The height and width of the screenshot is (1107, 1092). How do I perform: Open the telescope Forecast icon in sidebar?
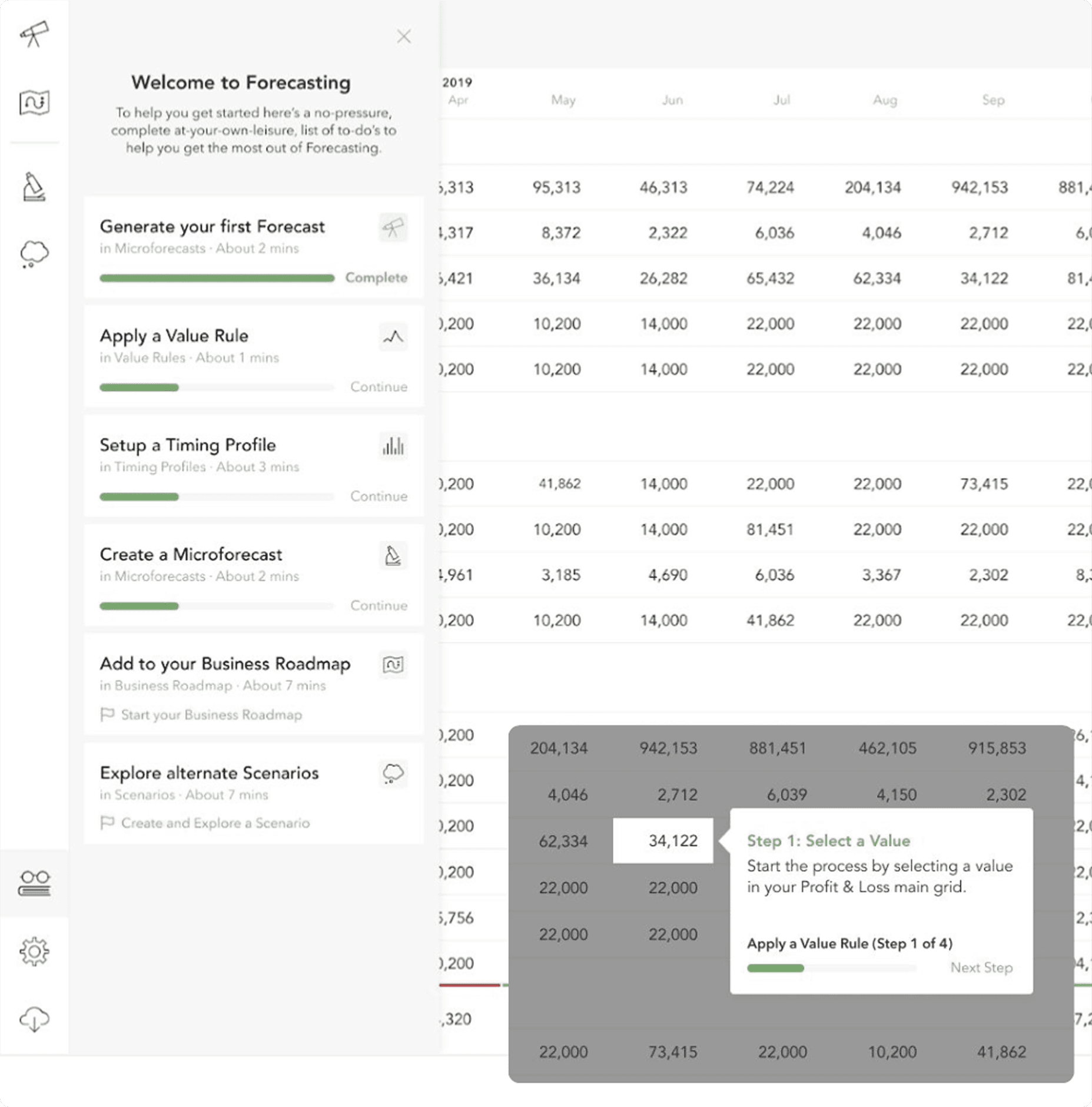pos(34,34)
